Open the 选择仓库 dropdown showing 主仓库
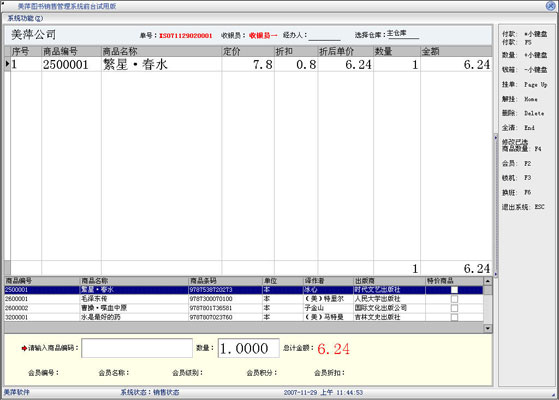The image size is (559, 400). coord(403,34)
